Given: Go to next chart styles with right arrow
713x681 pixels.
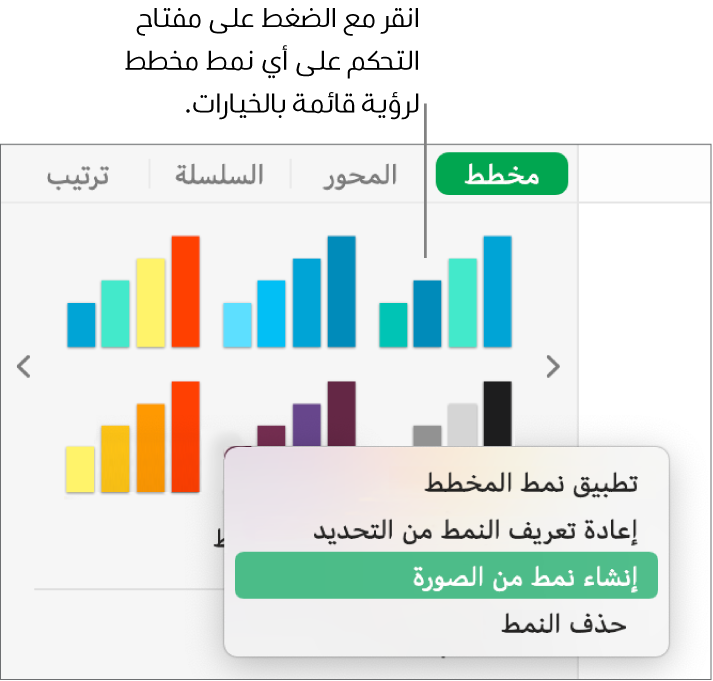Looking at the screenshot, I should (x=552, y=367).
